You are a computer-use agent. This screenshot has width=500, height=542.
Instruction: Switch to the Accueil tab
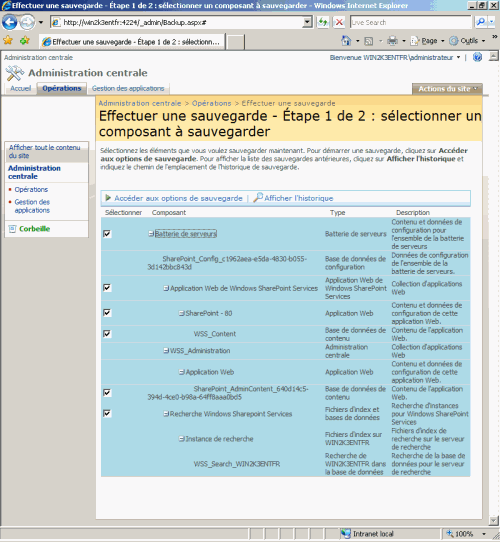tap(21, 88)
